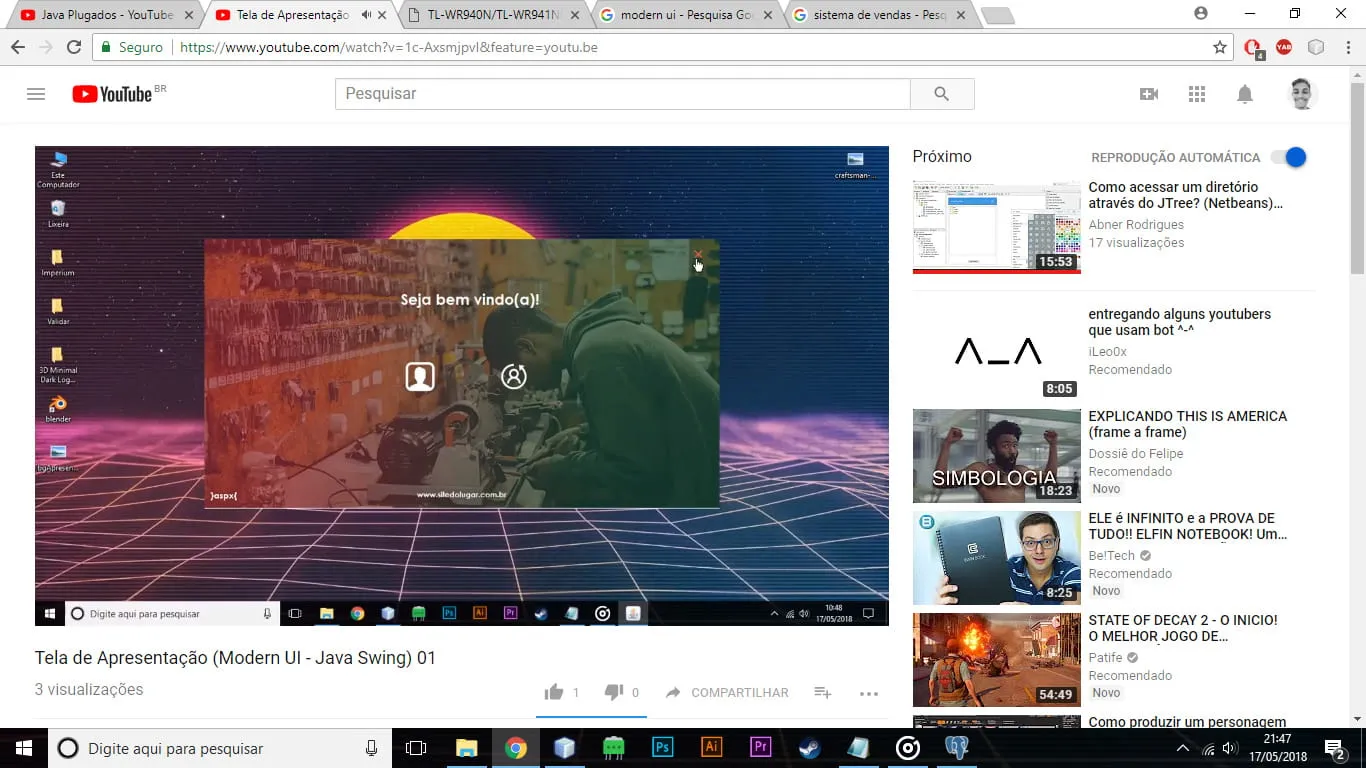This screenshot has width=1366, height=768.
Task: Open the EXPLICANDO THIS IS AMERICA video link
Action: [1187, 424]
